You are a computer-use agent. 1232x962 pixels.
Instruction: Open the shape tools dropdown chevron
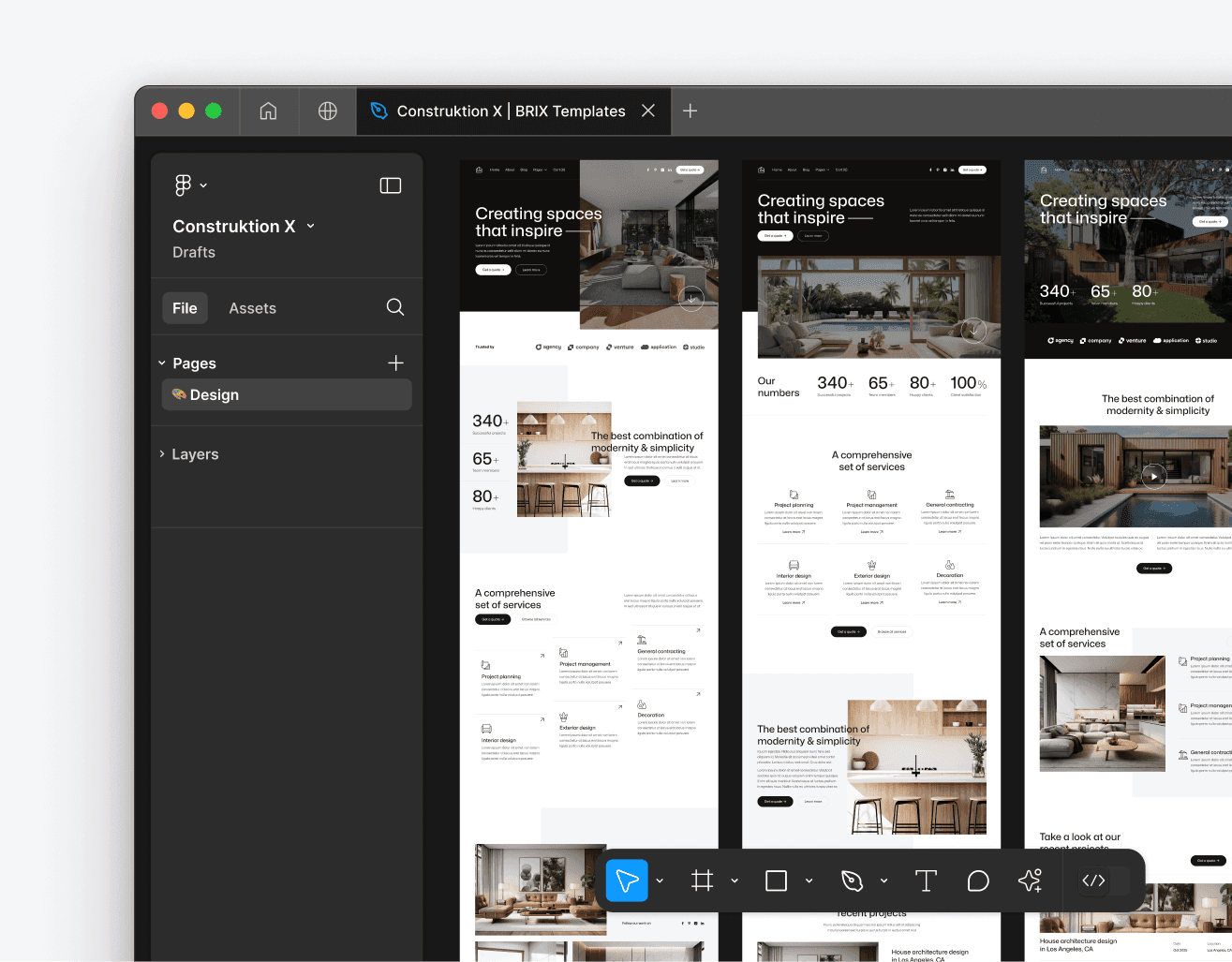point(808,881)
